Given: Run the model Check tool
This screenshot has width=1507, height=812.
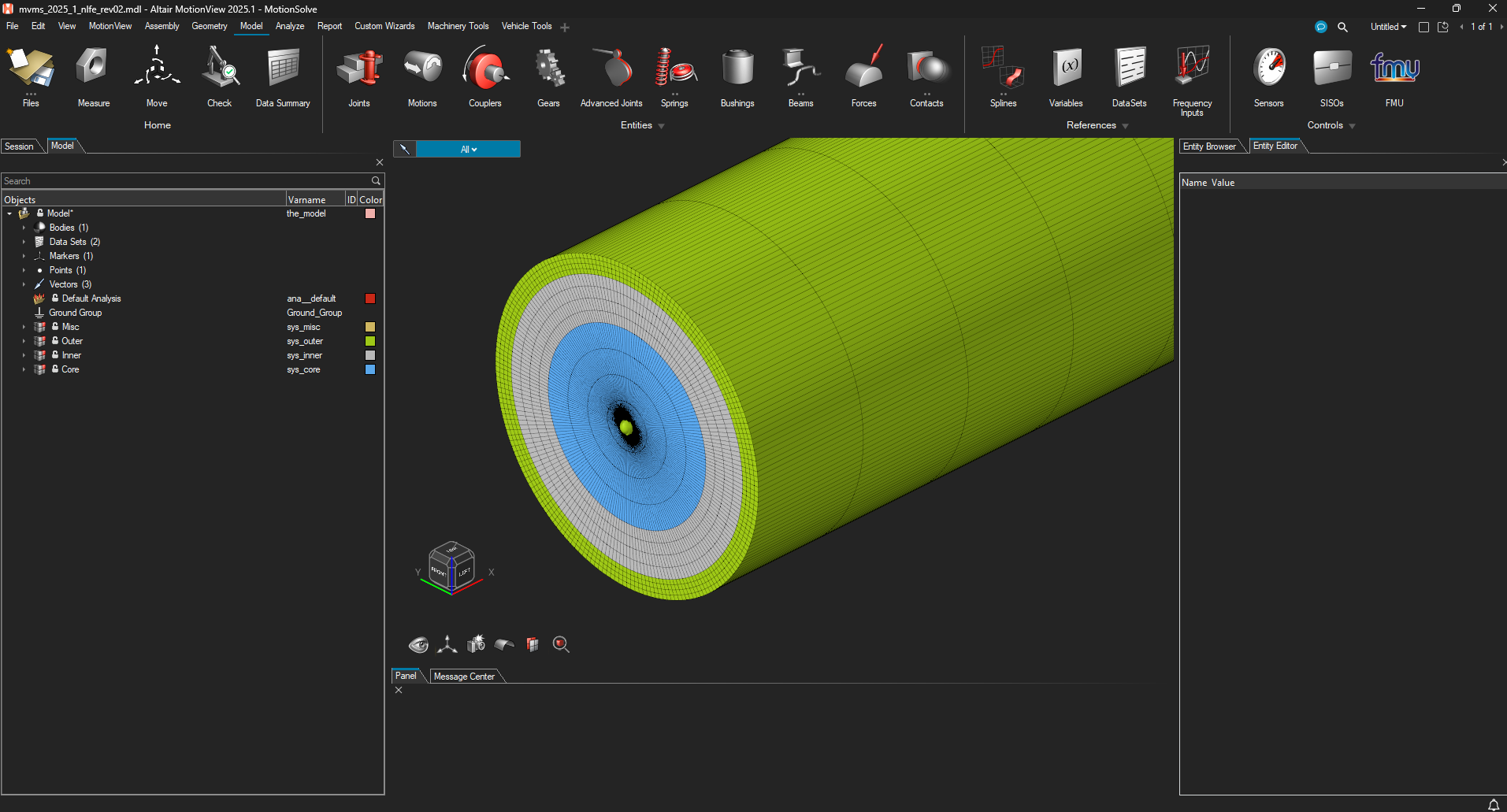Looking at the screenshot, I should coord(220,76).
